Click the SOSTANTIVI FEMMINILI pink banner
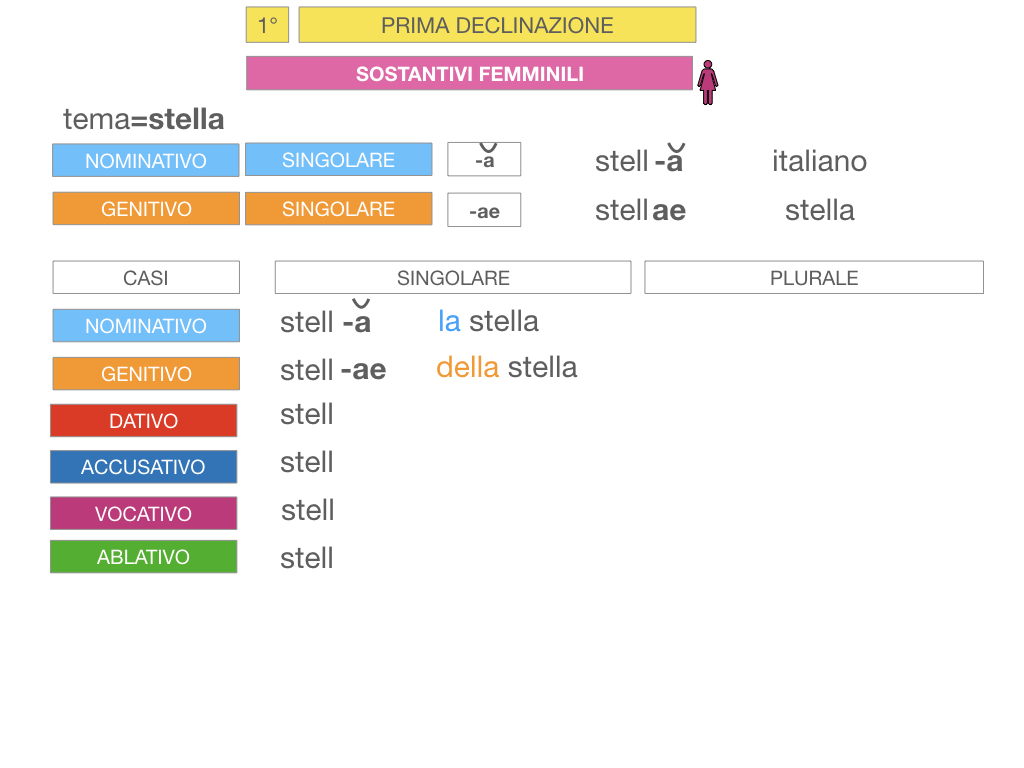 [469, 74]
